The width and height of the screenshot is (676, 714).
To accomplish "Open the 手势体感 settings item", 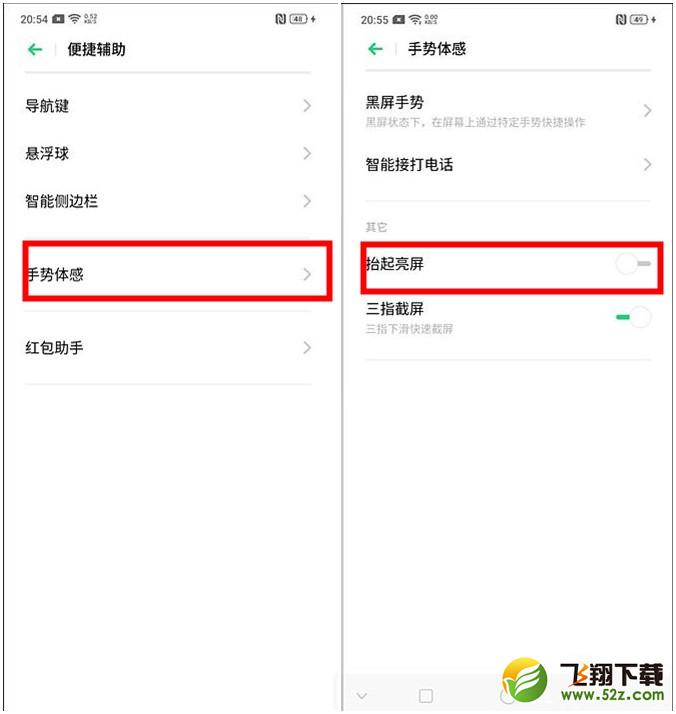I will tap(177, 275).
